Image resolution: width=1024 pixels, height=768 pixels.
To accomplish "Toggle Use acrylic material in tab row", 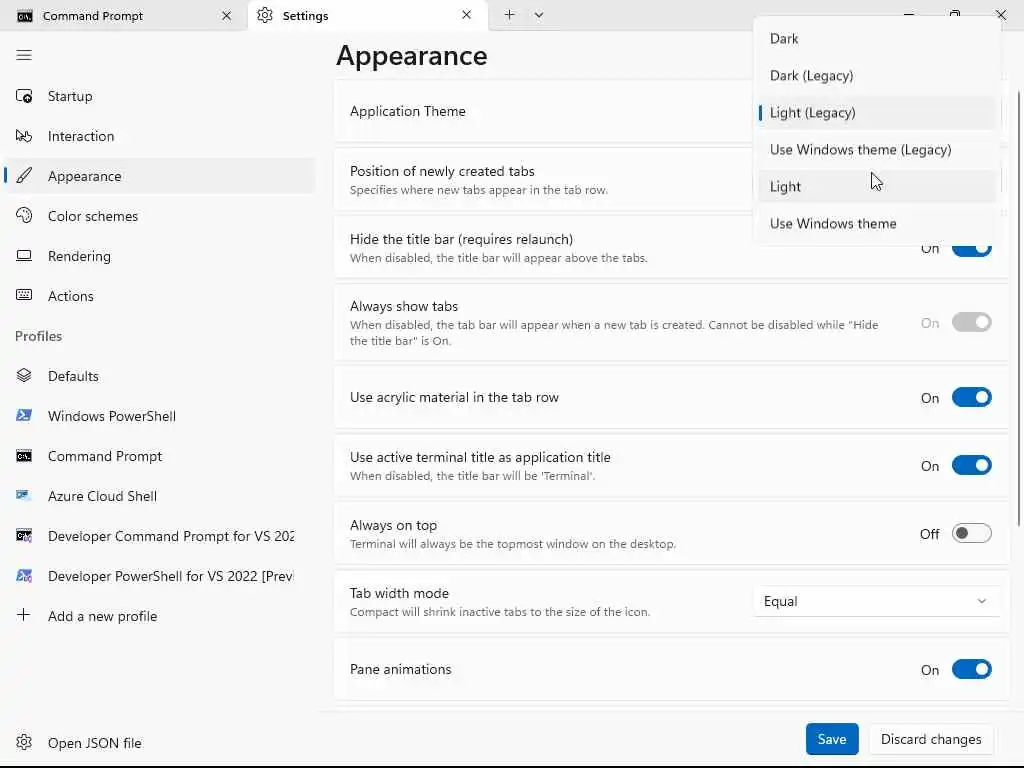I will pos(971,397).
